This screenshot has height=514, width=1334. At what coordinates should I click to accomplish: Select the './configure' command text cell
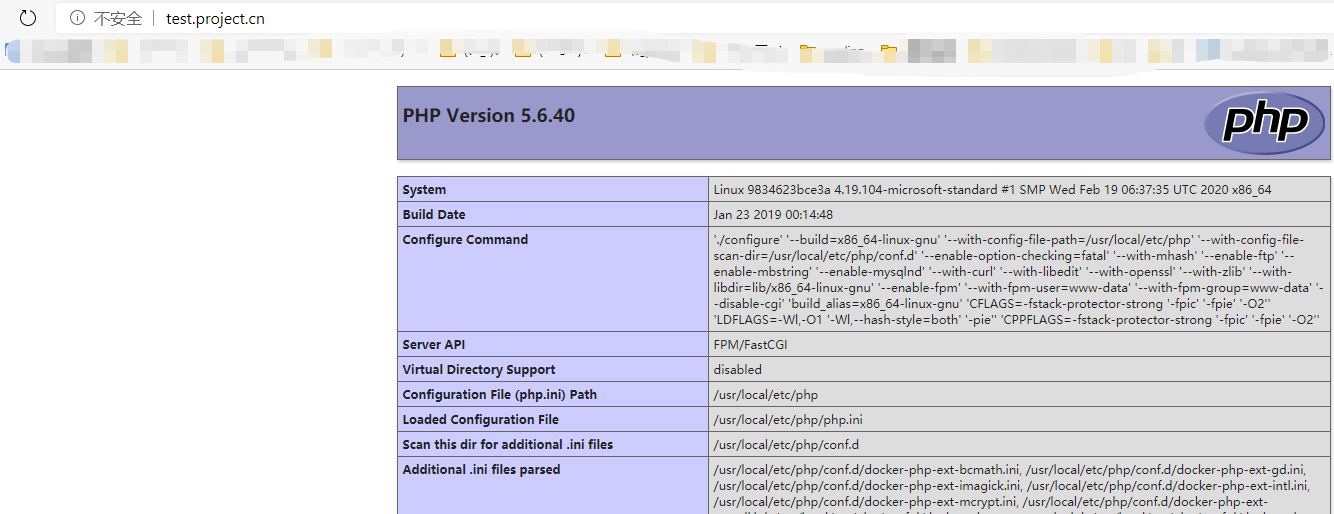coord(1019,280)
